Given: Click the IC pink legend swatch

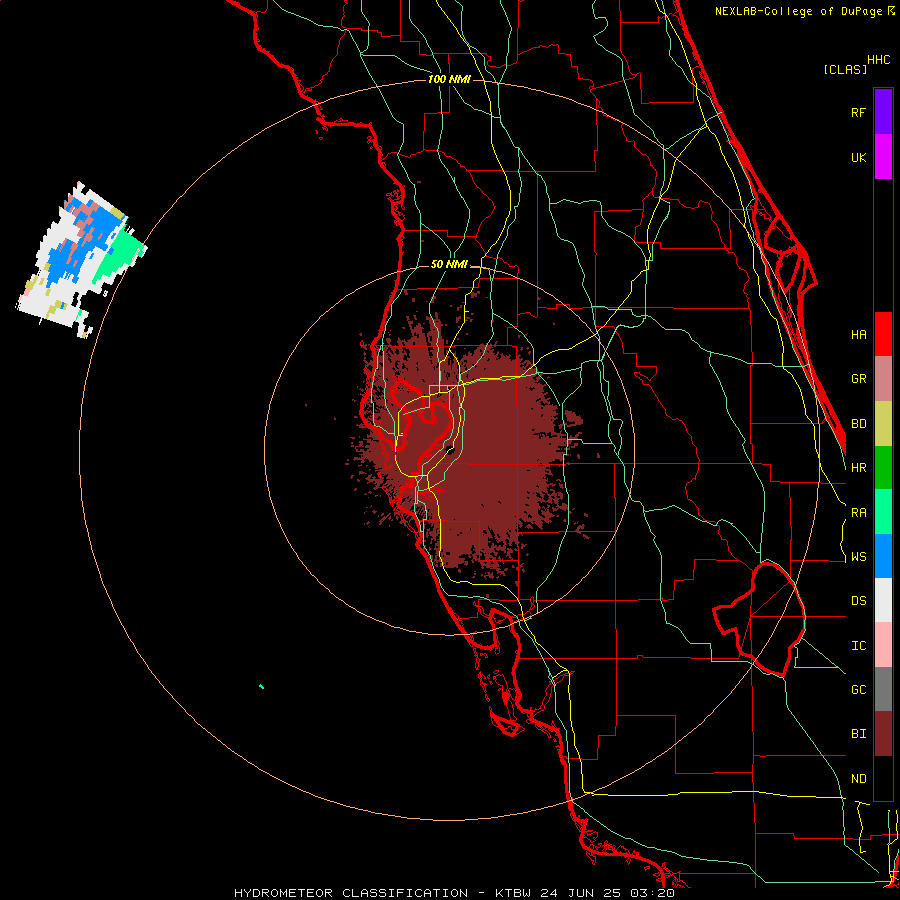Looking at the screenshot, I should pyautogui.click(x=883, y=645).
